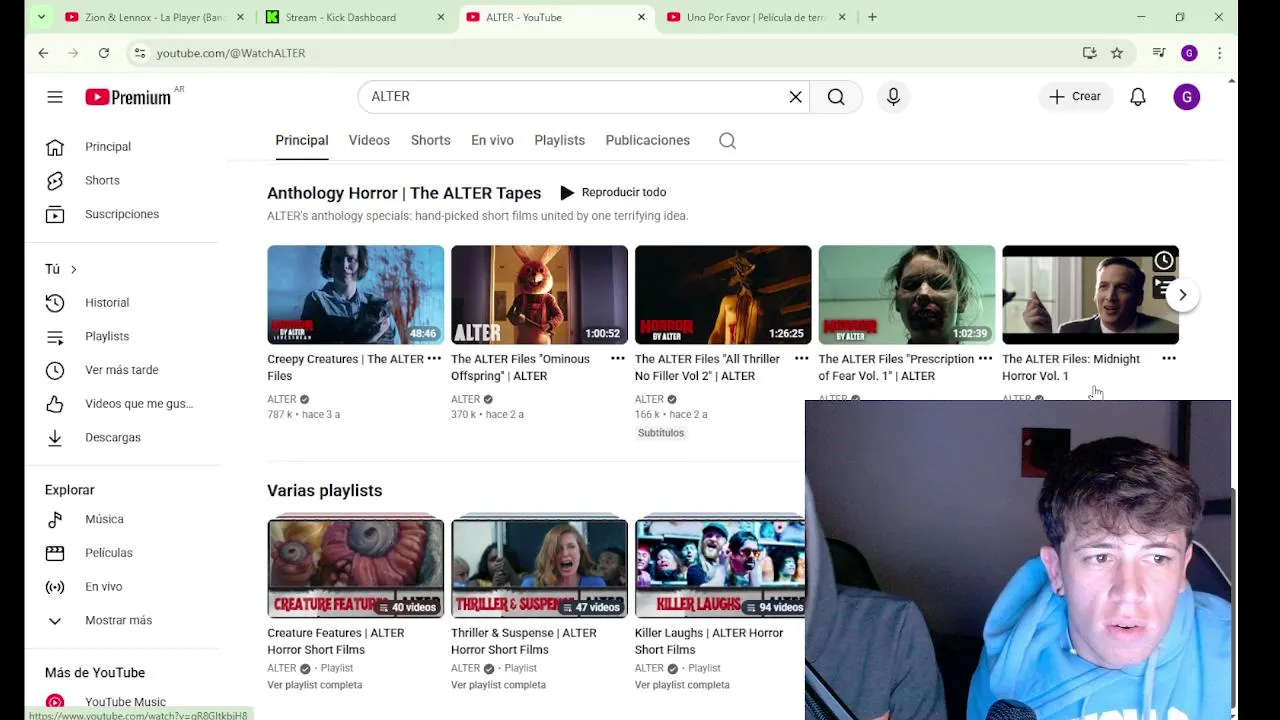Open Creature Features playlist thumbnail
This screenshot has height=720, width=1280.
[355, 567]
